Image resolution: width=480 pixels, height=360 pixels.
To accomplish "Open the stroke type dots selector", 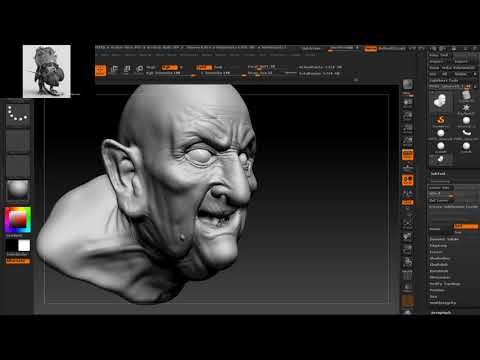I will (18, 115).
